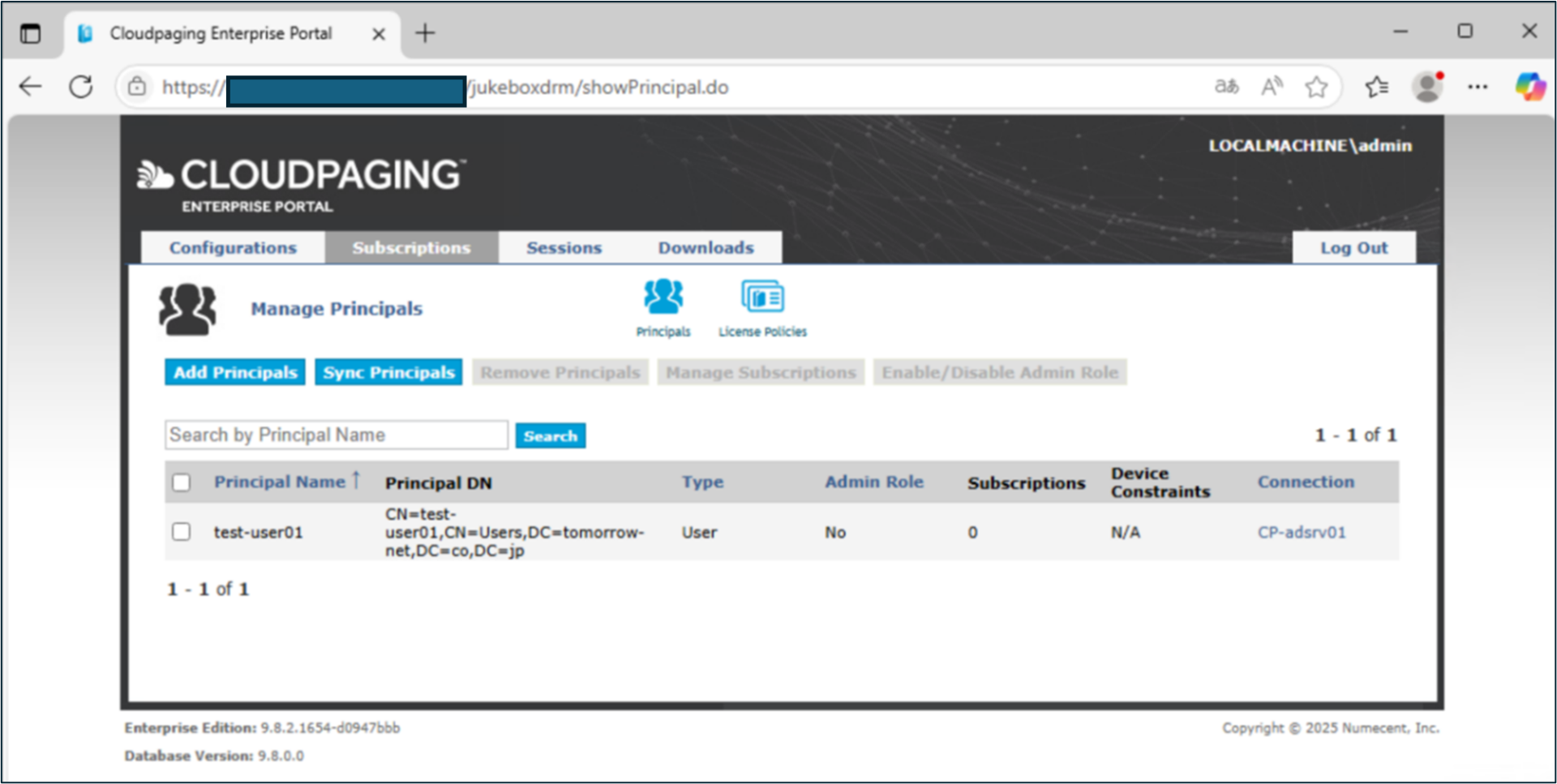The width and height of the screenshot is (1557, 784).
Task: Open the tab actions menu icon
Action: [x=30, y=33]
